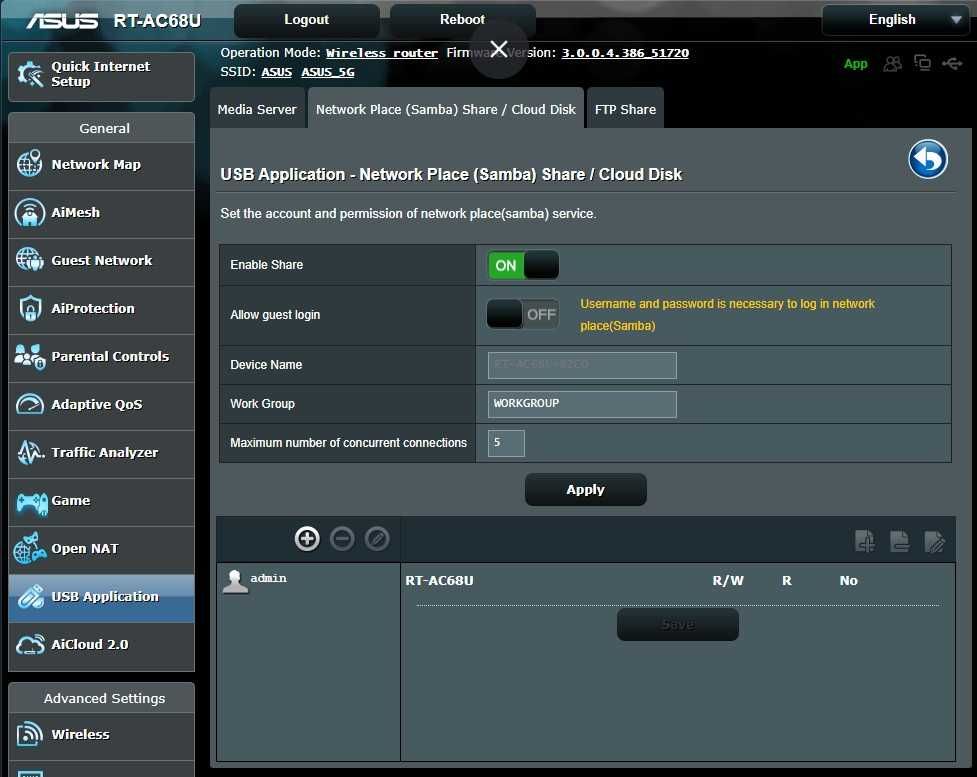Click the rename folder icon
Image resolution: width=977 pixels, height=777 pixels.
pos(935,541)
